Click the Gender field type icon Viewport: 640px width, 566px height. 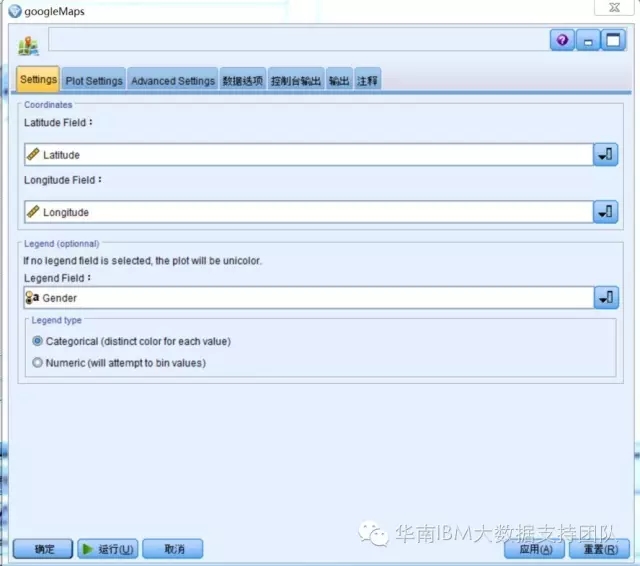(x=32, y=297)
